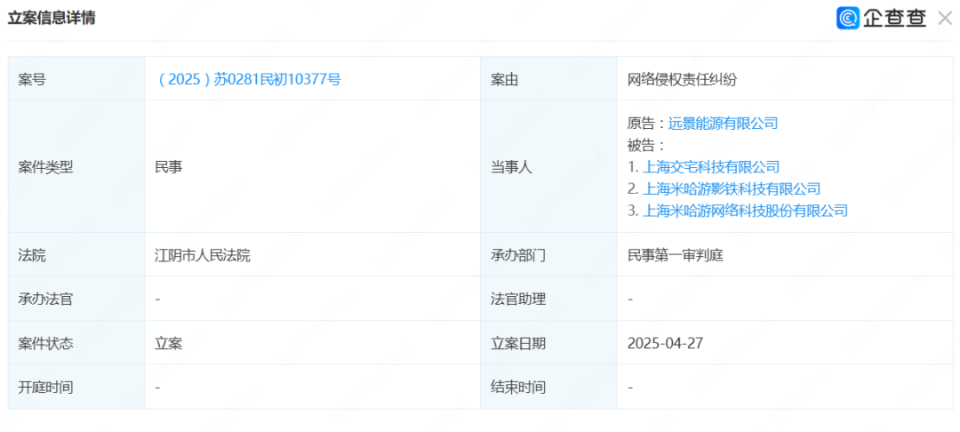
Task: Click the 结束时间 label cell
Action: pos(549,387)
